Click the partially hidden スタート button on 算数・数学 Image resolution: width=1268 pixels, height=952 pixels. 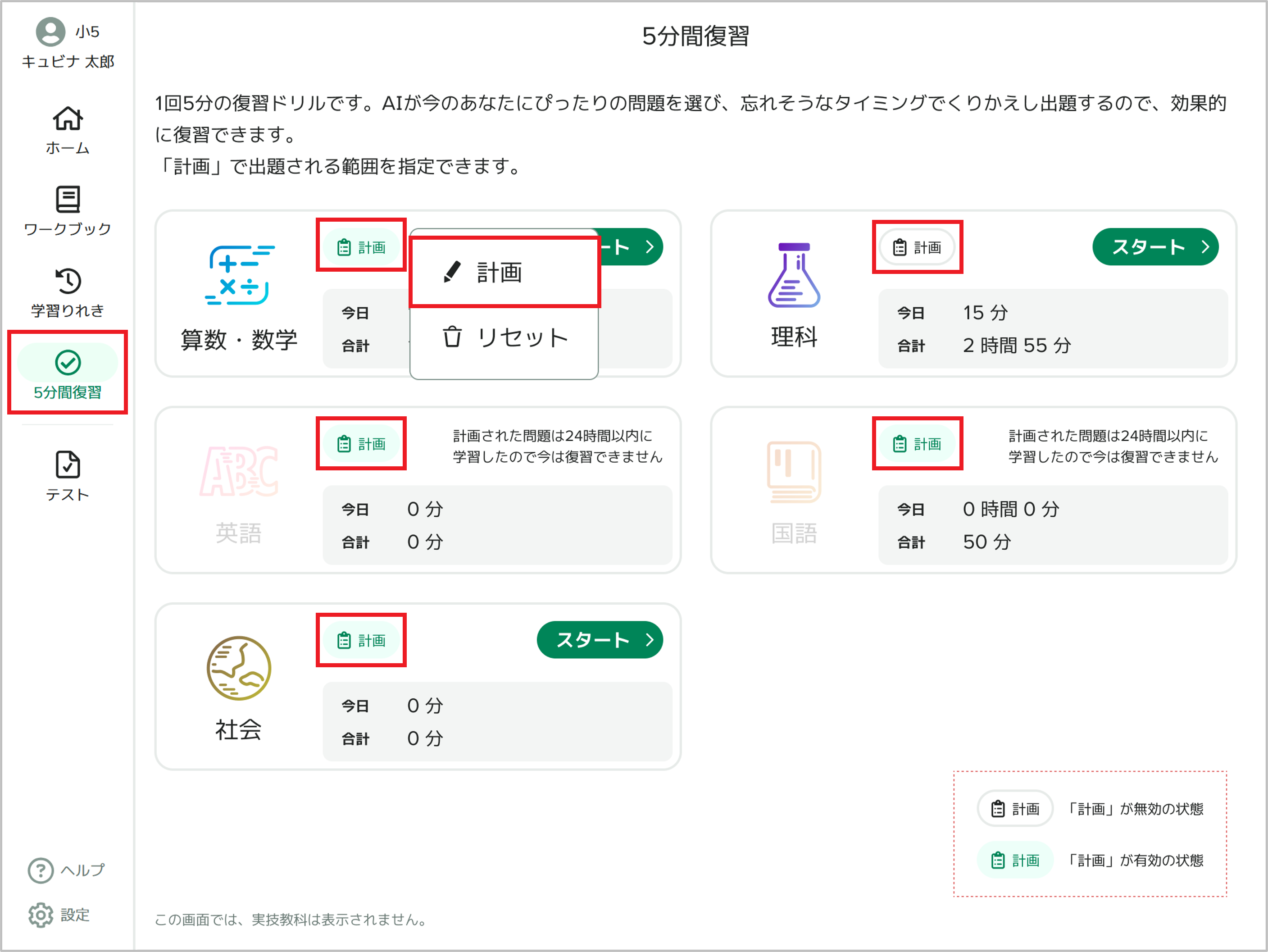[631, 247]
